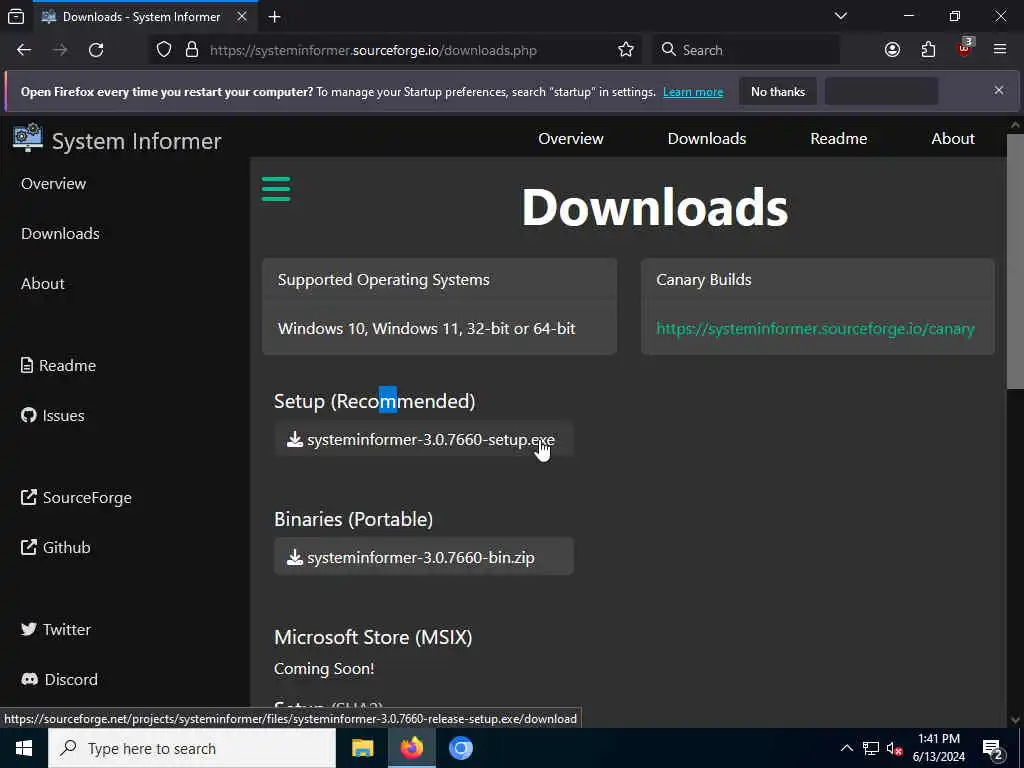Open the Github sidebar link
This screenshot has width=1024, height=768.
[56, 547]
